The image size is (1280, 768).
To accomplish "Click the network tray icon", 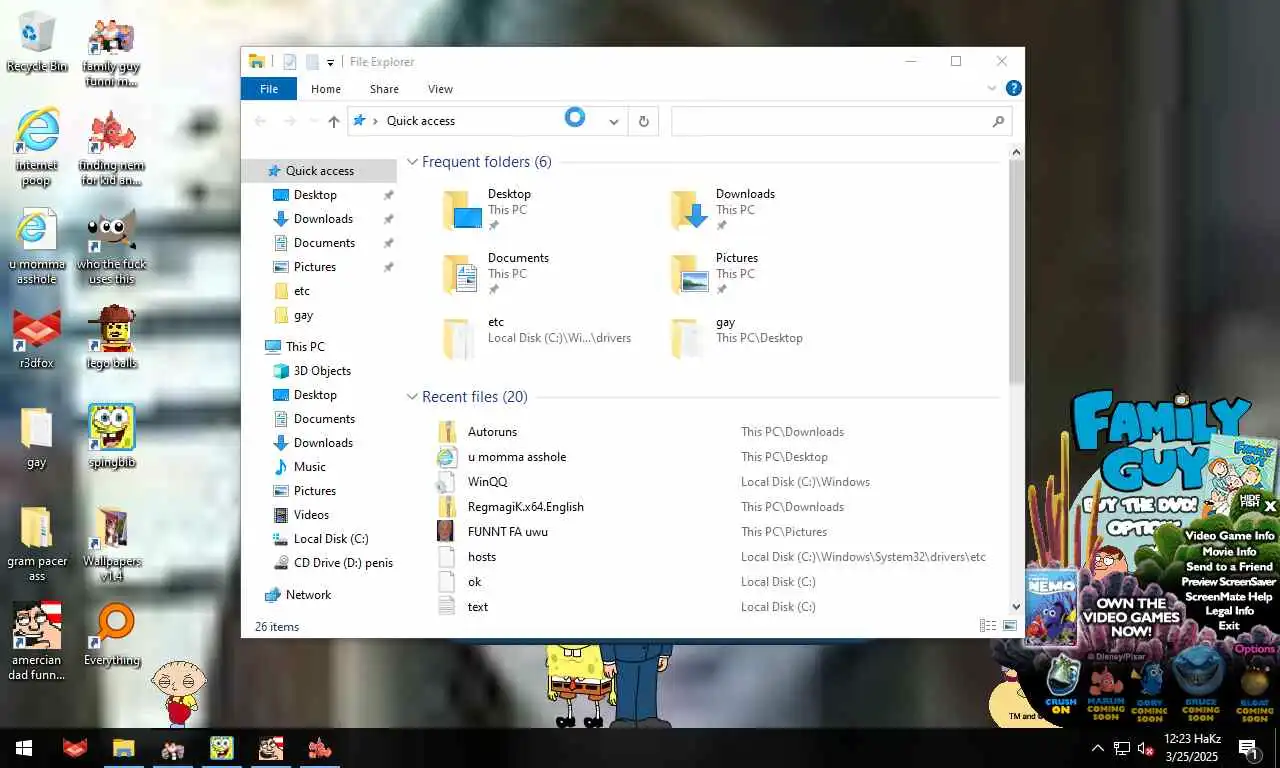I will click(x=1122, y=748).
